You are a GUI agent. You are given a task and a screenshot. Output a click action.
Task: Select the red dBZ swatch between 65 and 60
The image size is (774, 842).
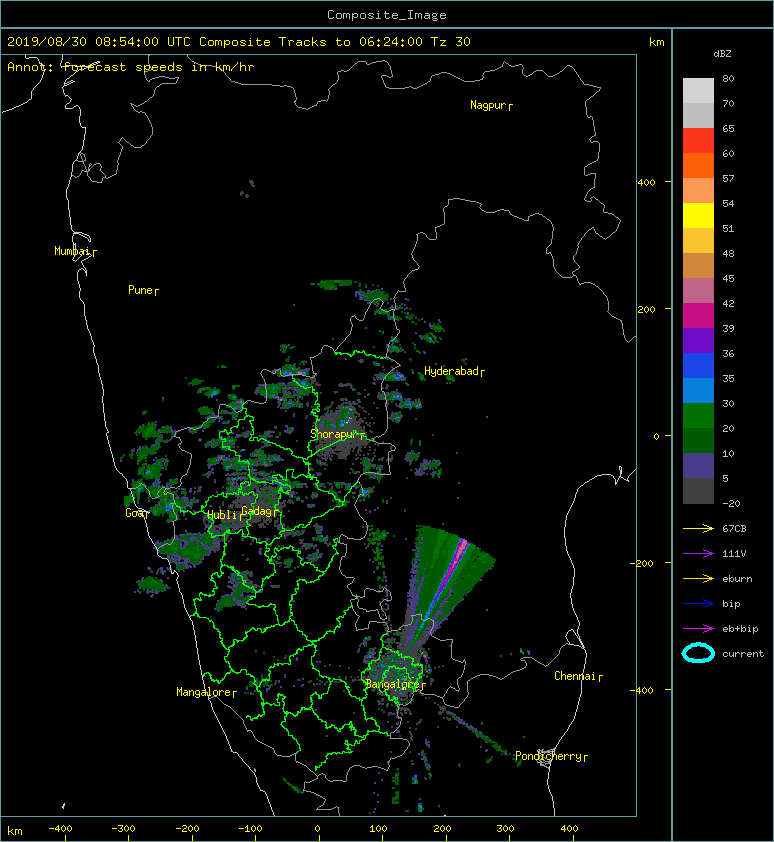coord(698,140)
